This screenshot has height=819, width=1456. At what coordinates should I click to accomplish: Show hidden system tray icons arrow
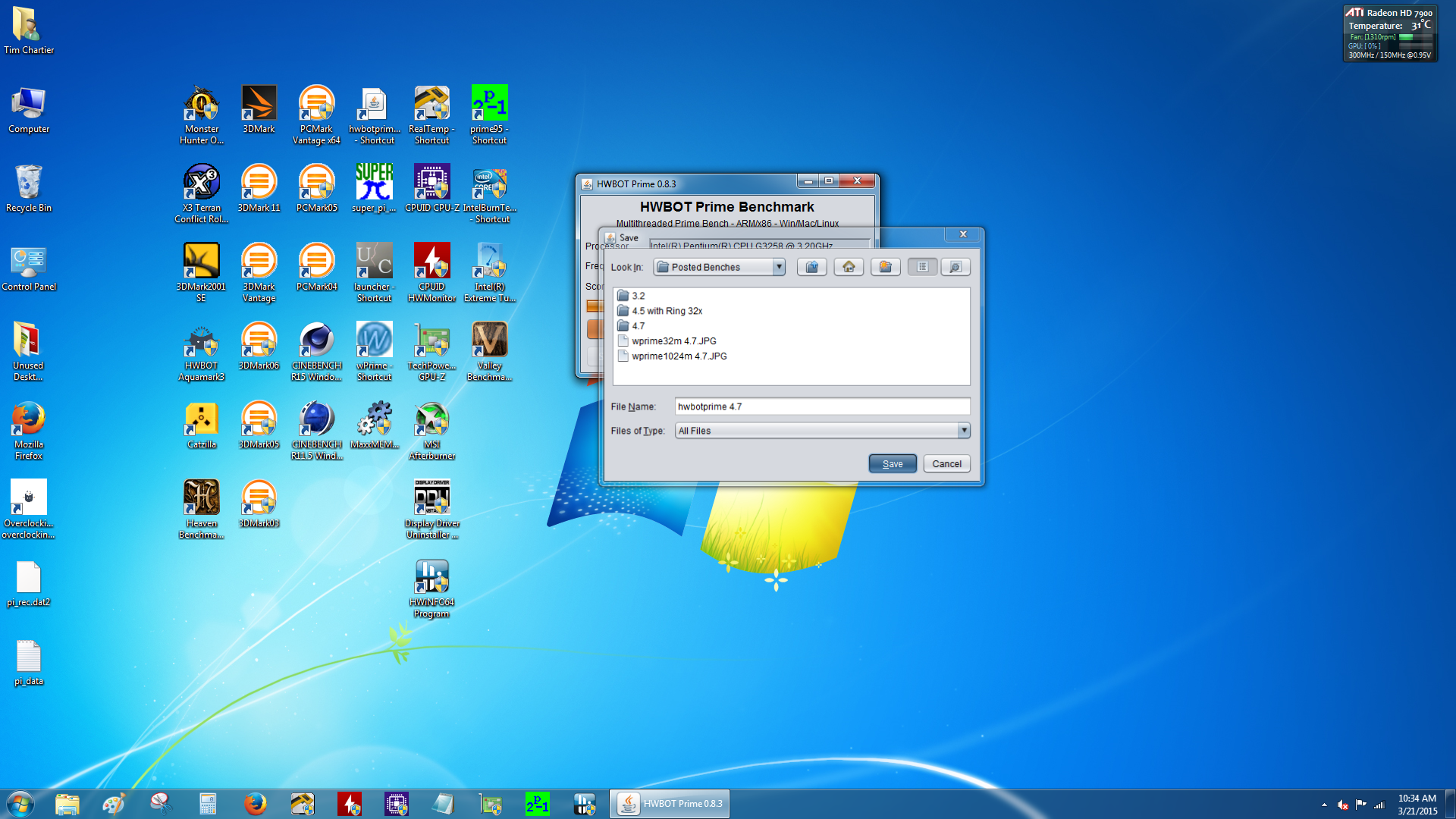pyautogui.click(x=1324, y=805)
